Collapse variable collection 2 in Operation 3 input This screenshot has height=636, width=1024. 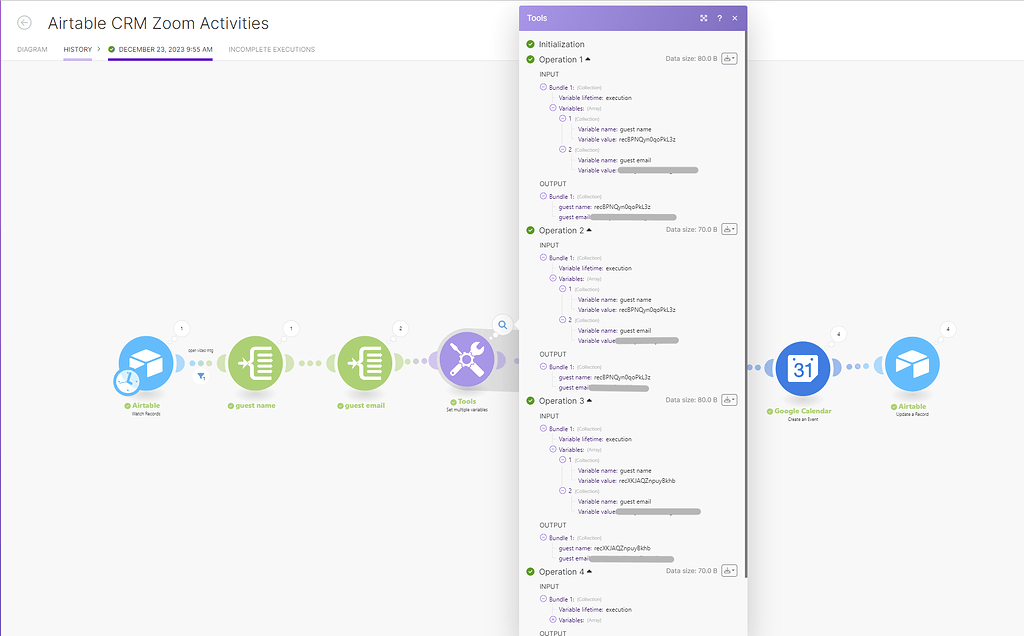coord(562,490)
